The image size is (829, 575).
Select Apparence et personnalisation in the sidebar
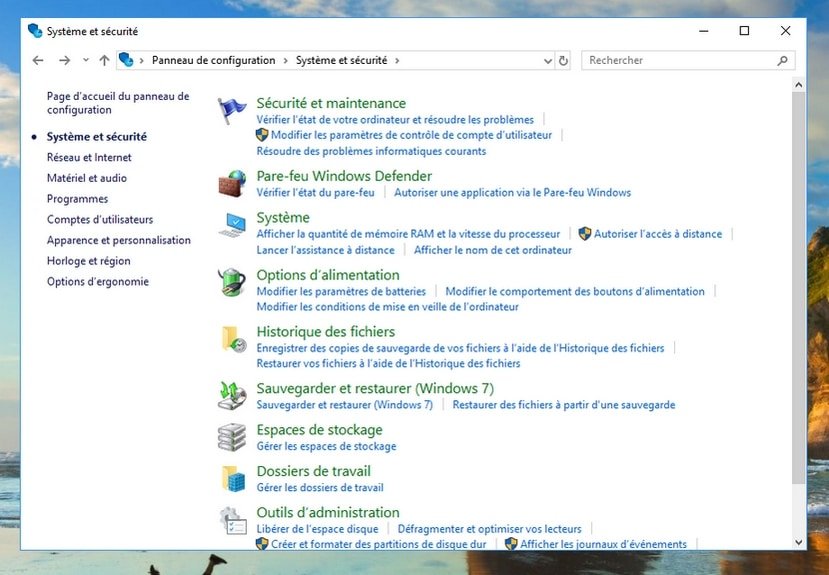point(118,240)
